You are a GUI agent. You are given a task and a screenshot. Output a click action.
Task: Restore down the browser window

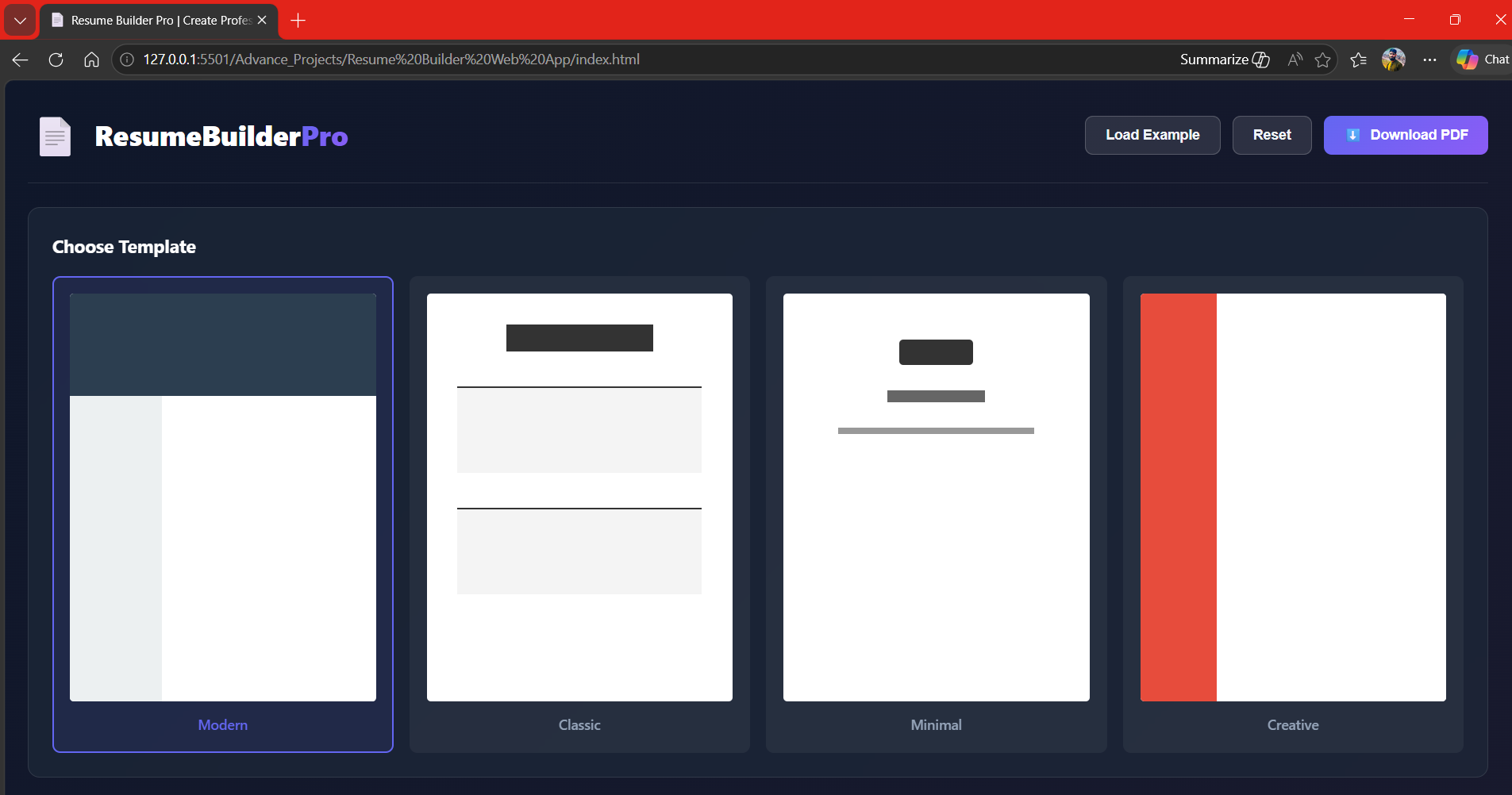click(1455, 19)
